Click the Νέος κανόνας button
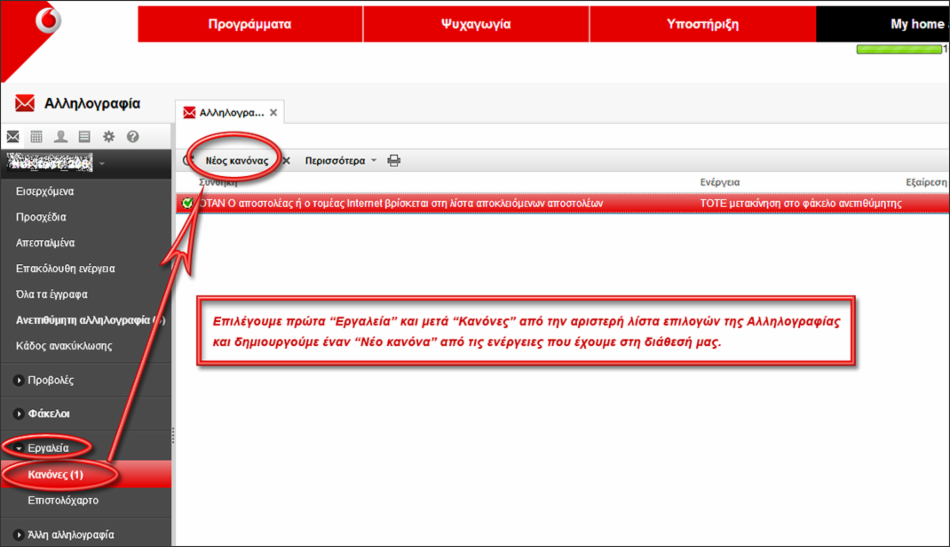Viewport: 950px width, 547px height. [236, 161]
